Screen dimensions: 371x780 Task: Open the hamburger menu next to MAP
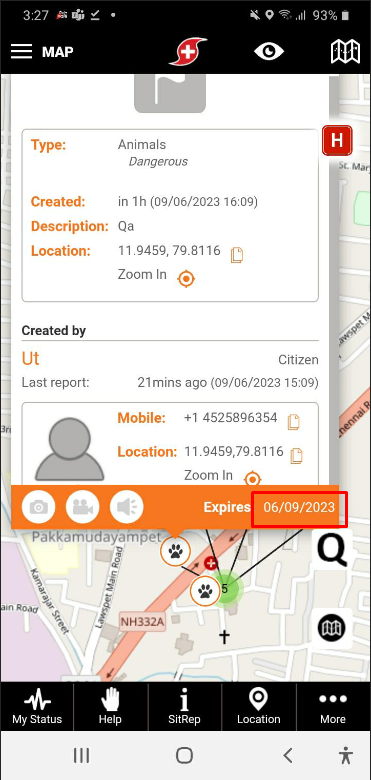pos(21,51)
